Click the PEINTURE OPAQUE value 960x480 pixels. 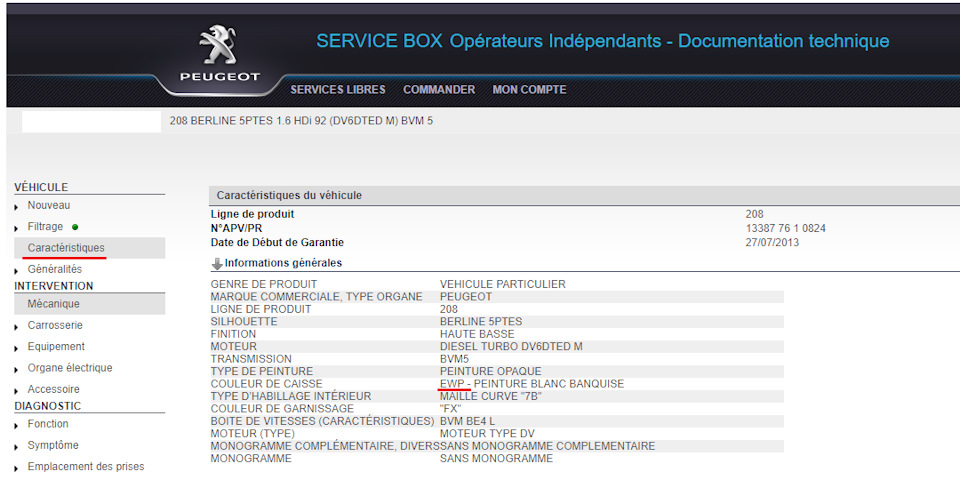tap(490, 372)
